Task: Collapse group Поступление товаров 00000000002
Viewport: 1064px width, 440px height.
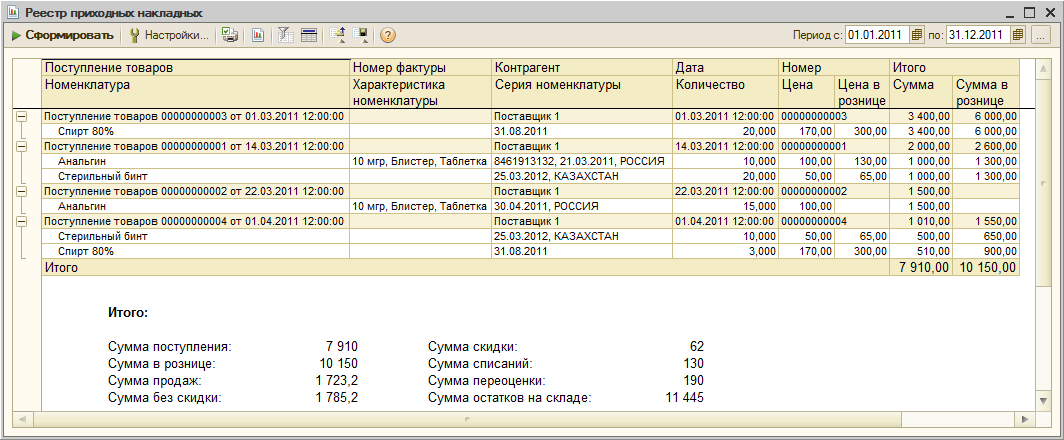Action: coord(22,191)
